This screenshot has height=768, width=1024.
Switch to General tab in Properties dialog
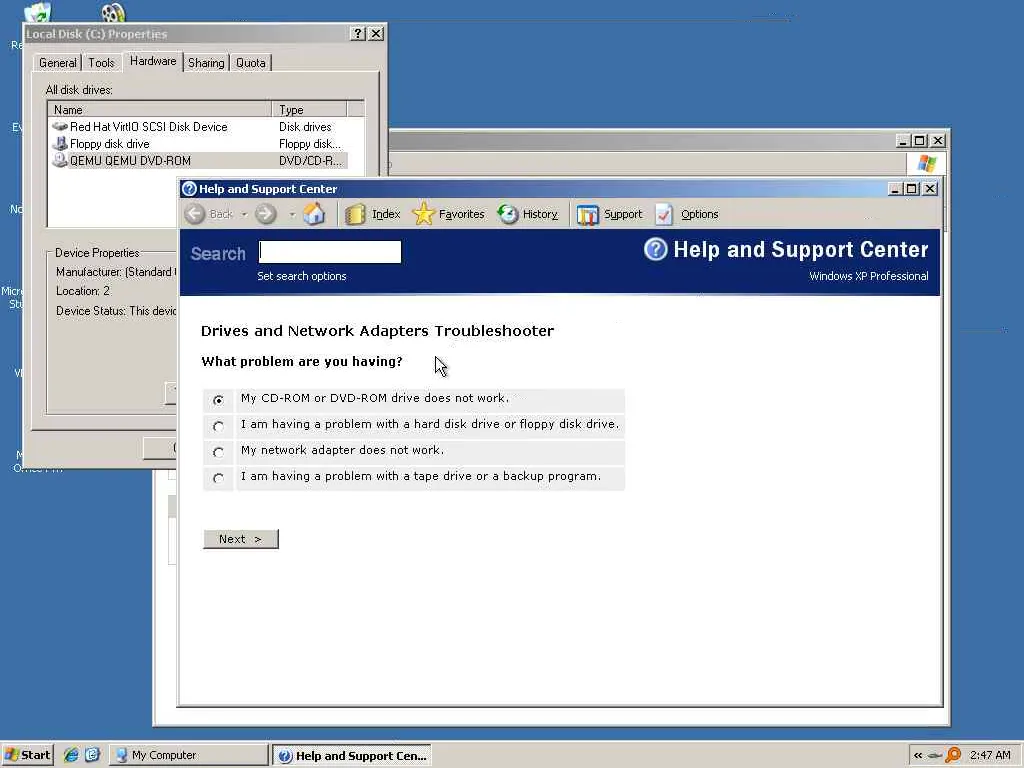[57, 63]
